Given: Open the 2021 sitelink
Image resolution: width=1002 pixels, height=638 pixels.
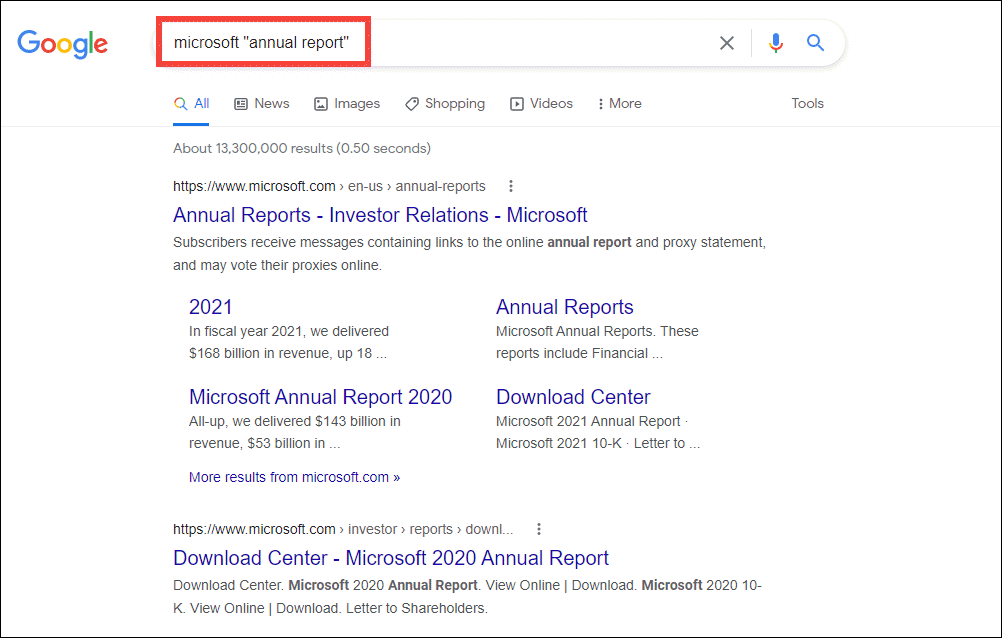Looking at the screenshot, I should click(x=210, y=307).
